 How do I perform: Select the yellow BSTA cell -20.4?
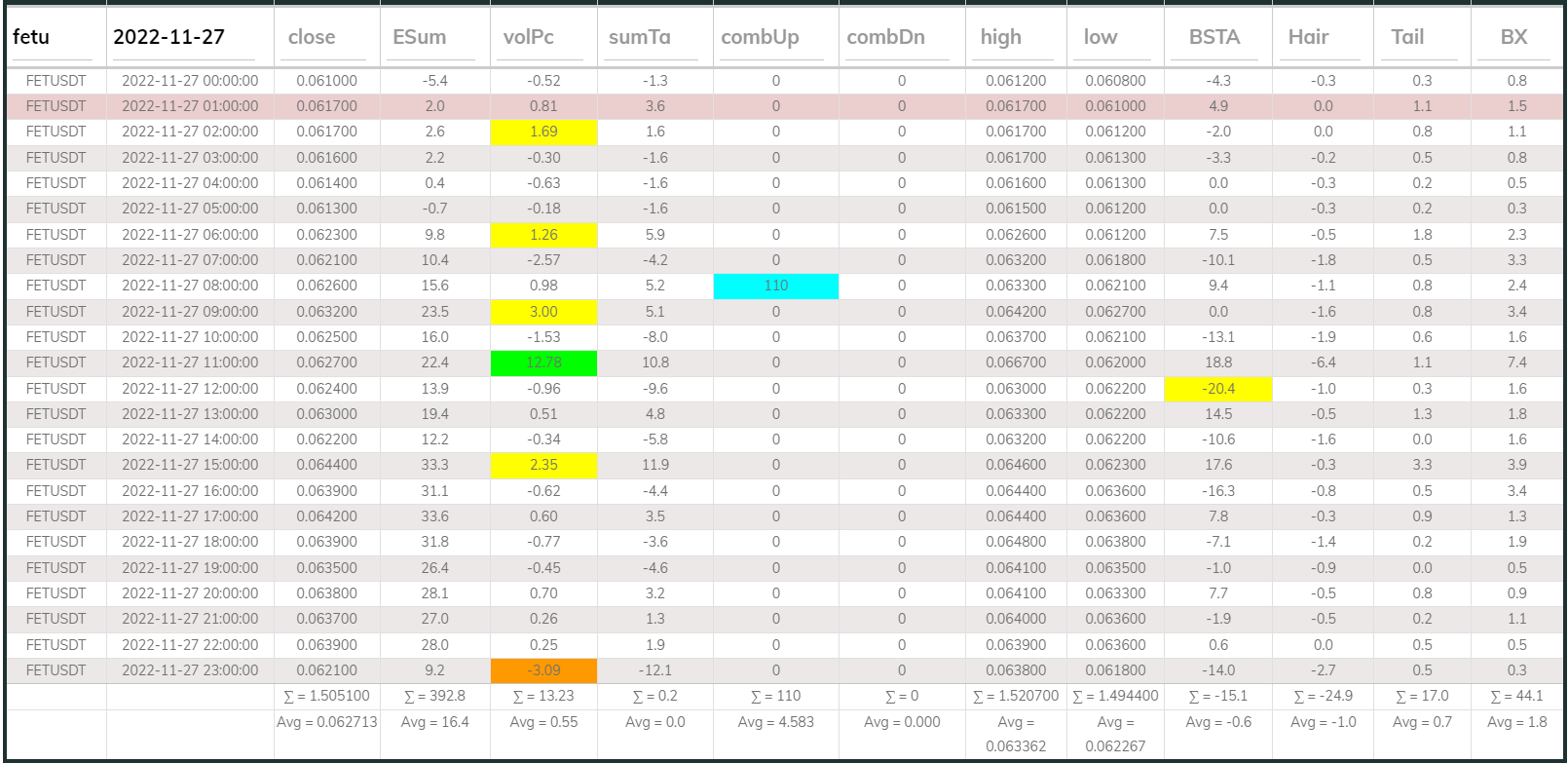(x=1218, y=389)
